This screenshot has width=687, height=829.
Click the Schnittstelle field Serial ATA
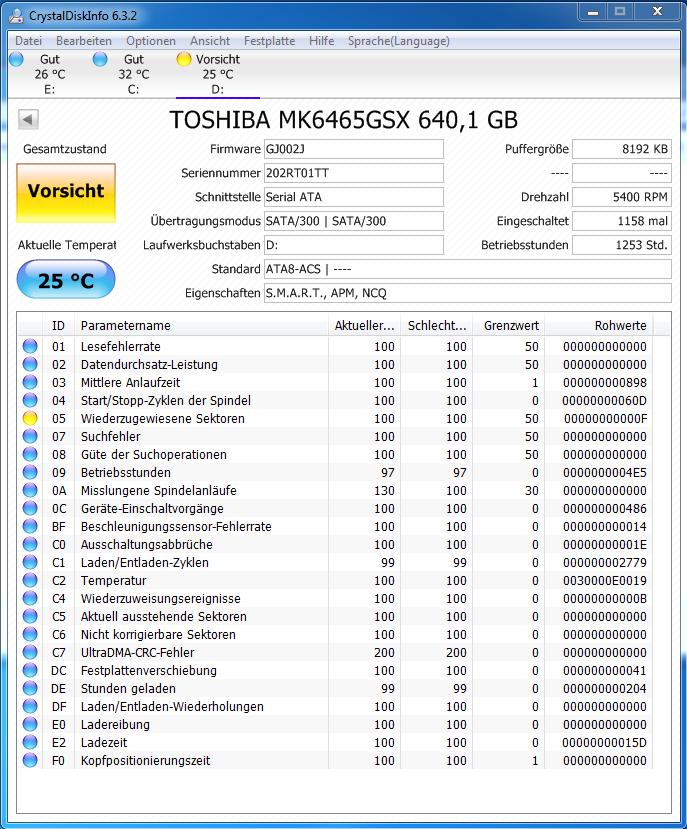click(x=353, y=197)
